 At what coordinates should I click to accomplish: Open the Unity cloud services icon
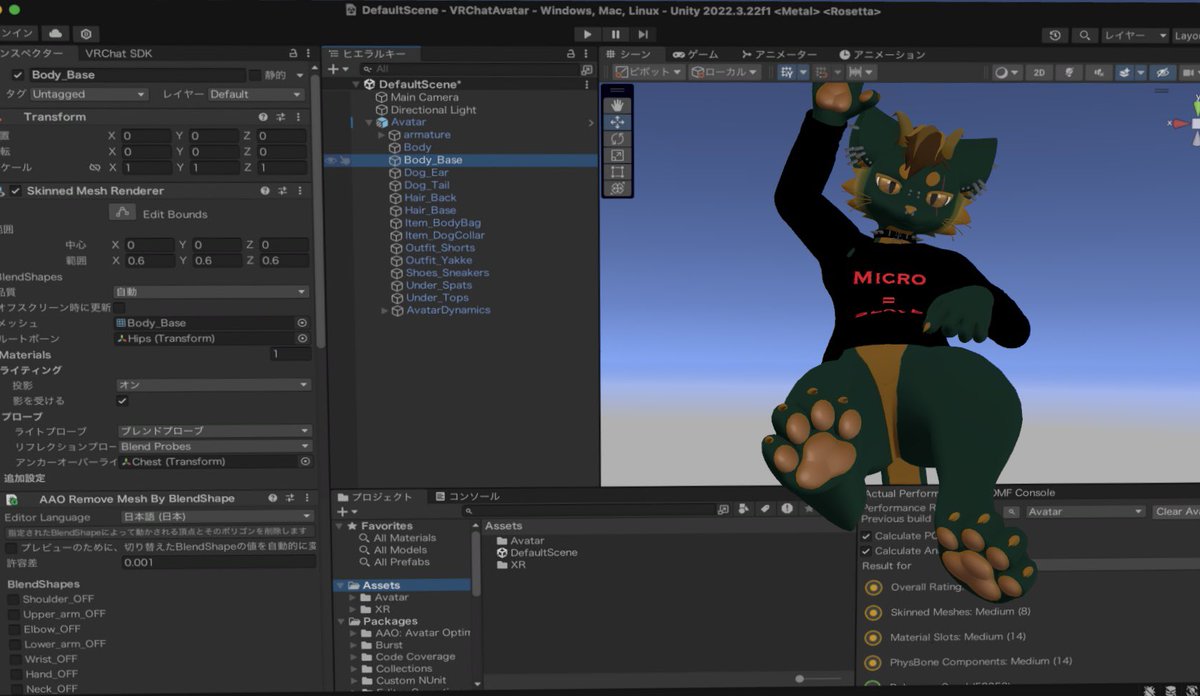54,34
